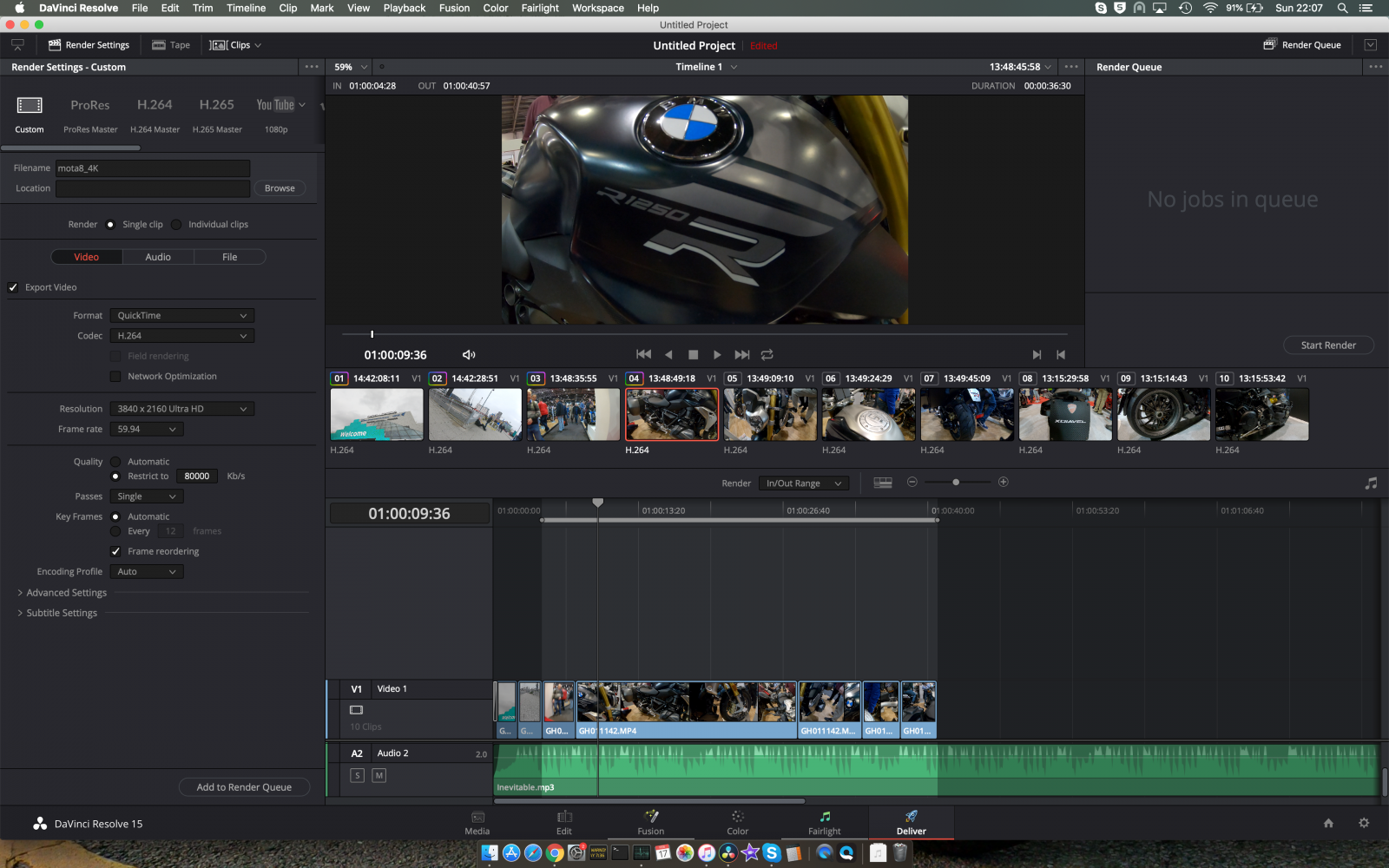This screenshot has width=1389, height=868.
Task: Click Browse to choose output location
Action: coord(280,188)
